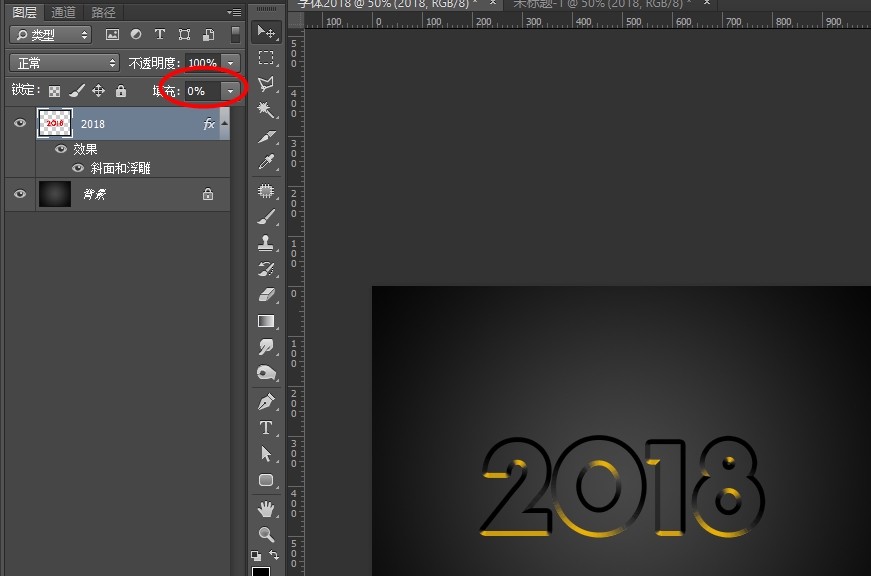
Task: Open the fill slider dropdown arrow
Action: pyautogui.click(x=231, y=91)
